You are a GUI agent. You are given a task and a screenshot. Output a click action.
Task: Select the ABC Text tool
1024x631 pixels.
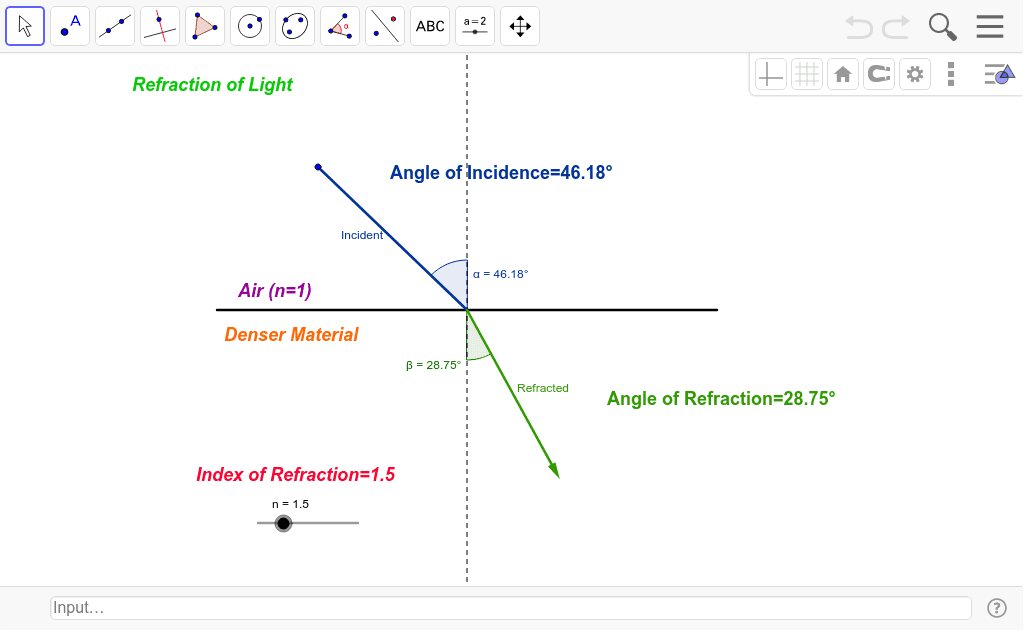pyautogui.click(x=430, y=26)
